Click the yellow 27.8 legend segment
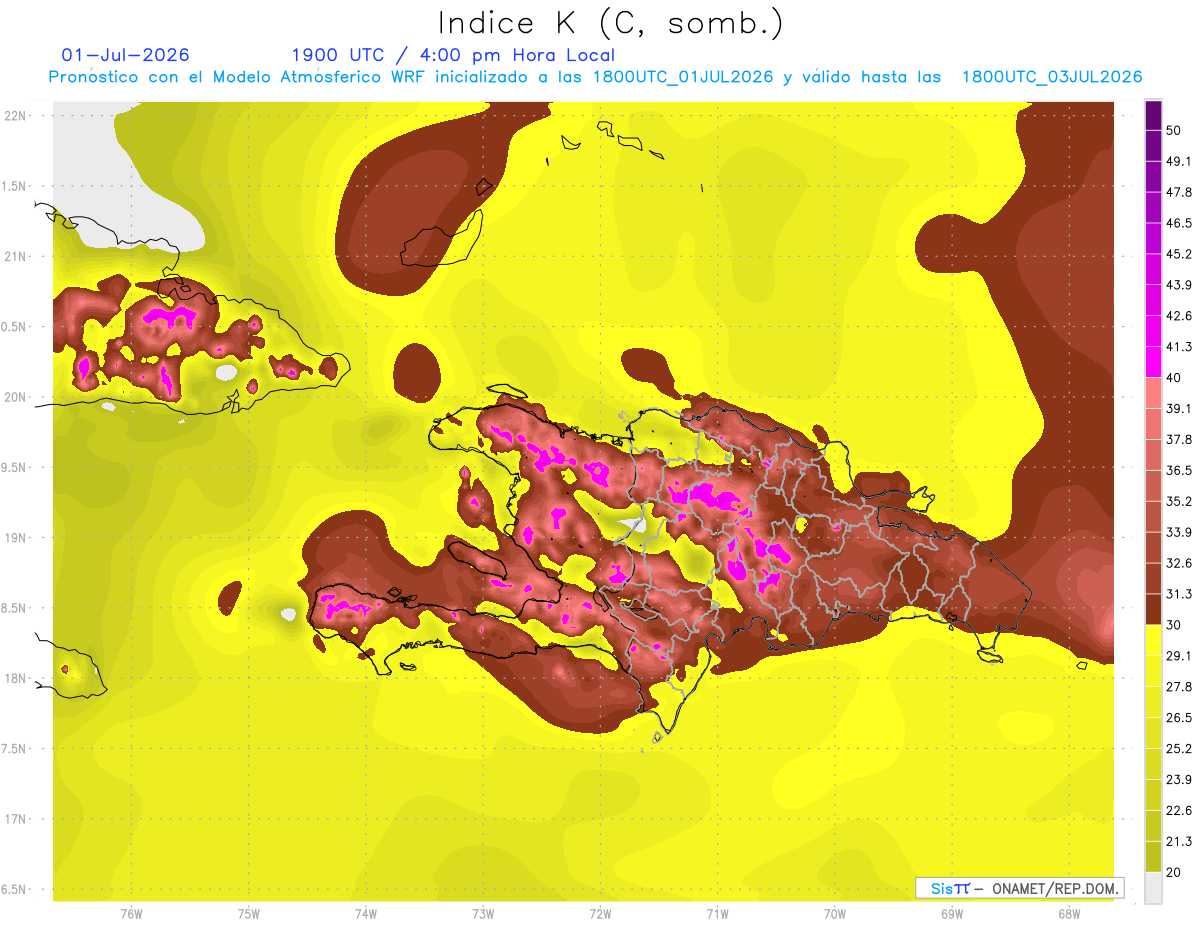 [1153, 702]
